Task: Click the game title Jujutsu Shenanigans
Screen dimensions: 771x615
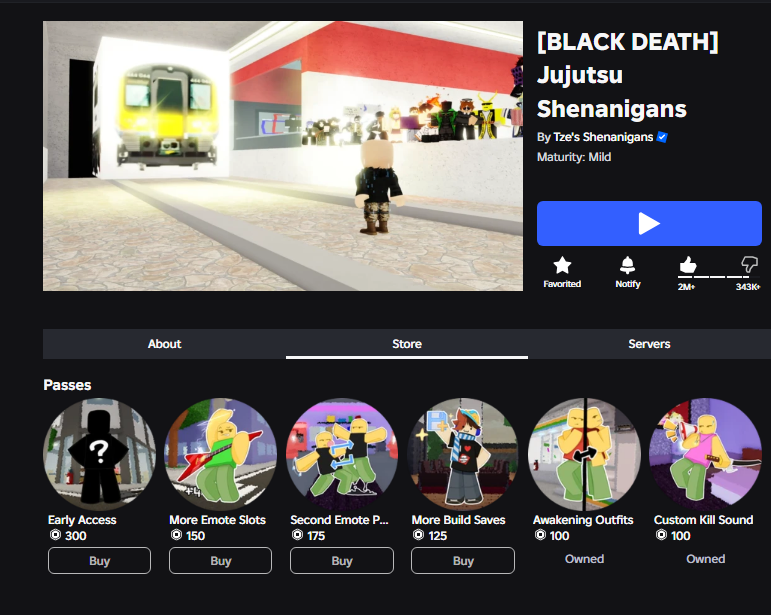Action: coord(627,75)
